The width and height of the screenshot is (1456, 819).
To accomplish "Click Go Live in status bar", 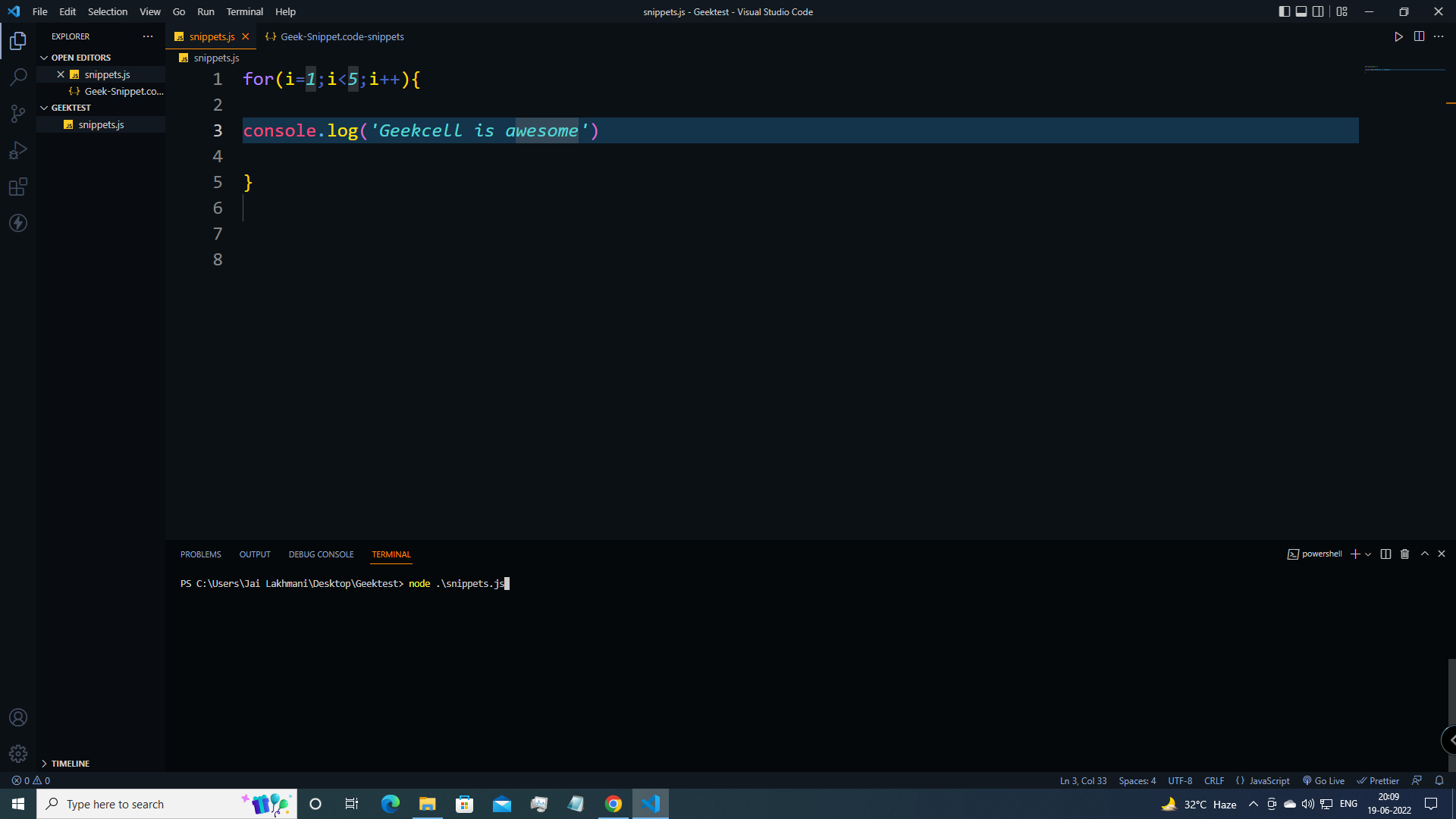I will click(x=1323, y=780).
